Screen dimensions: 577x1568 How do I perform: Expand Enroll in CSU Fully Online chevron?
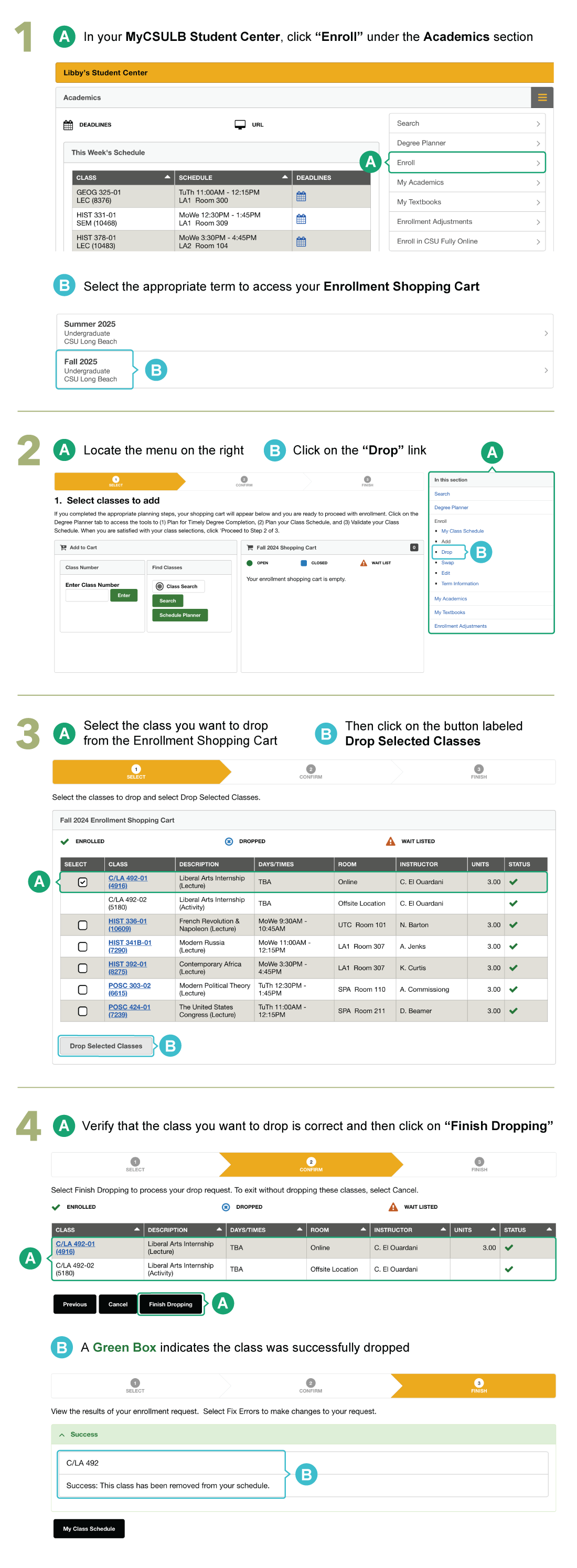coord(538,242)
